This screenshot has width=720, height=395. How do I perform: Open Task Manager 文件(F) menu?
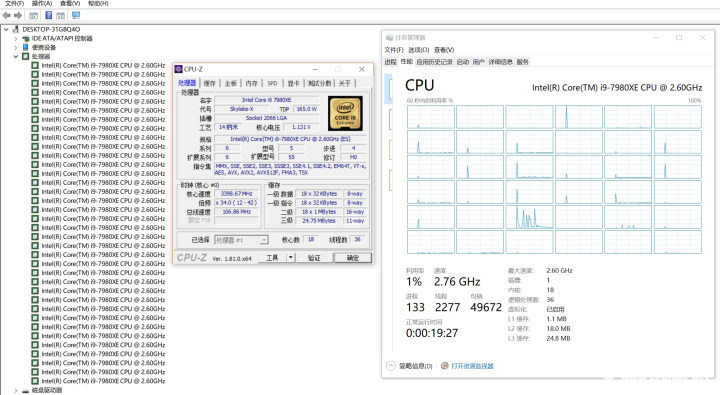394,50
